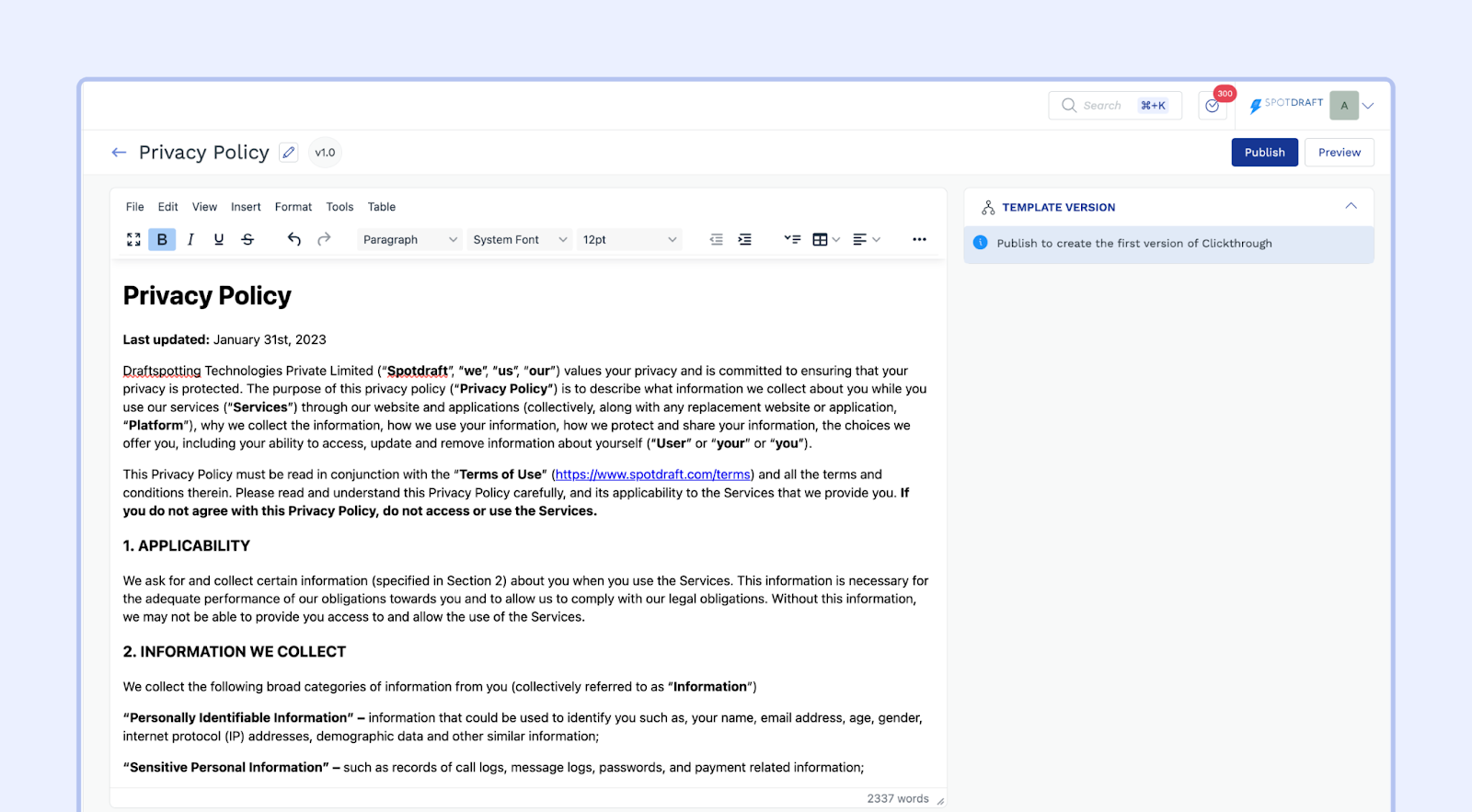
Task: Click the misspelled word Draftspotting
Action: pos(162,371)
